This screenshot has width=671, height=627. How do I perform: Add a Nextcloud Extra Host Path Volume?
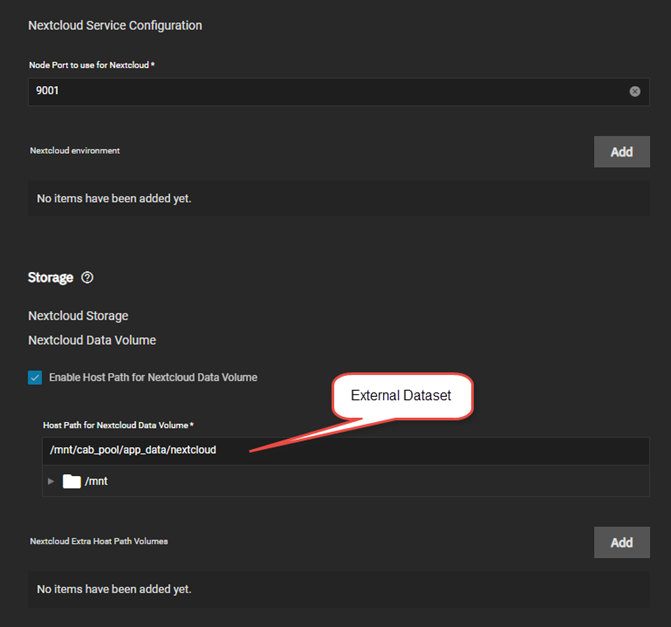621,542
